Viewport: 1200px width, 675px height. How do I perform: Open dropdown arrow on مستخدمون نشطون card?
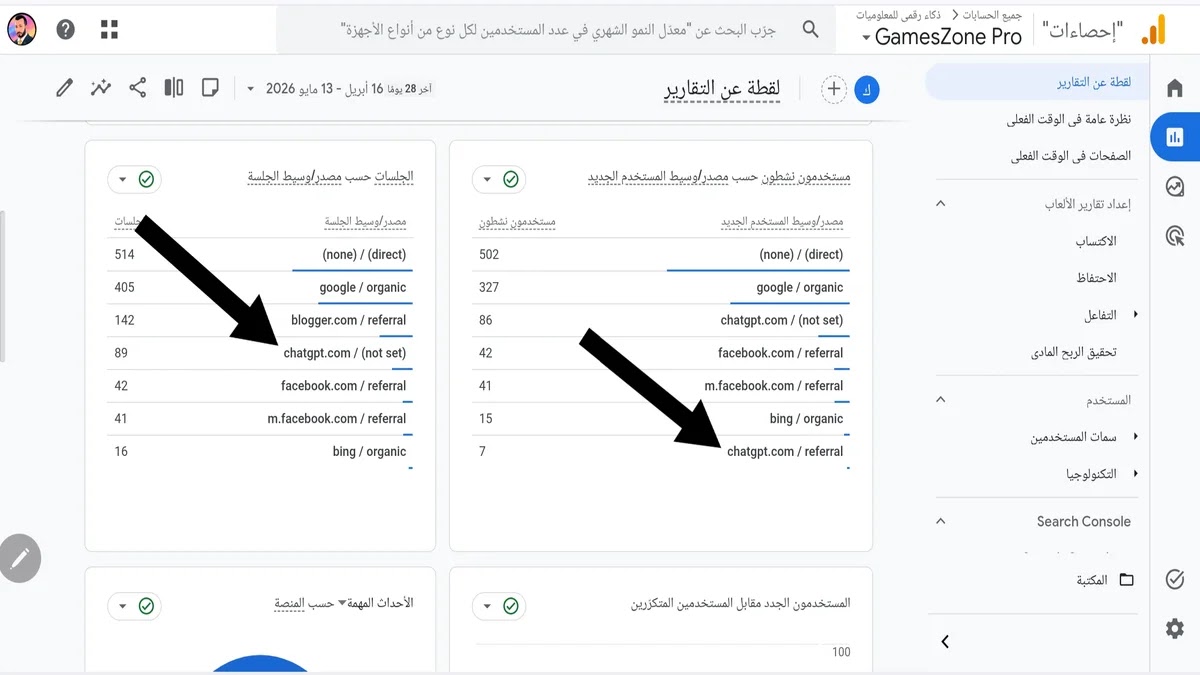488,180
